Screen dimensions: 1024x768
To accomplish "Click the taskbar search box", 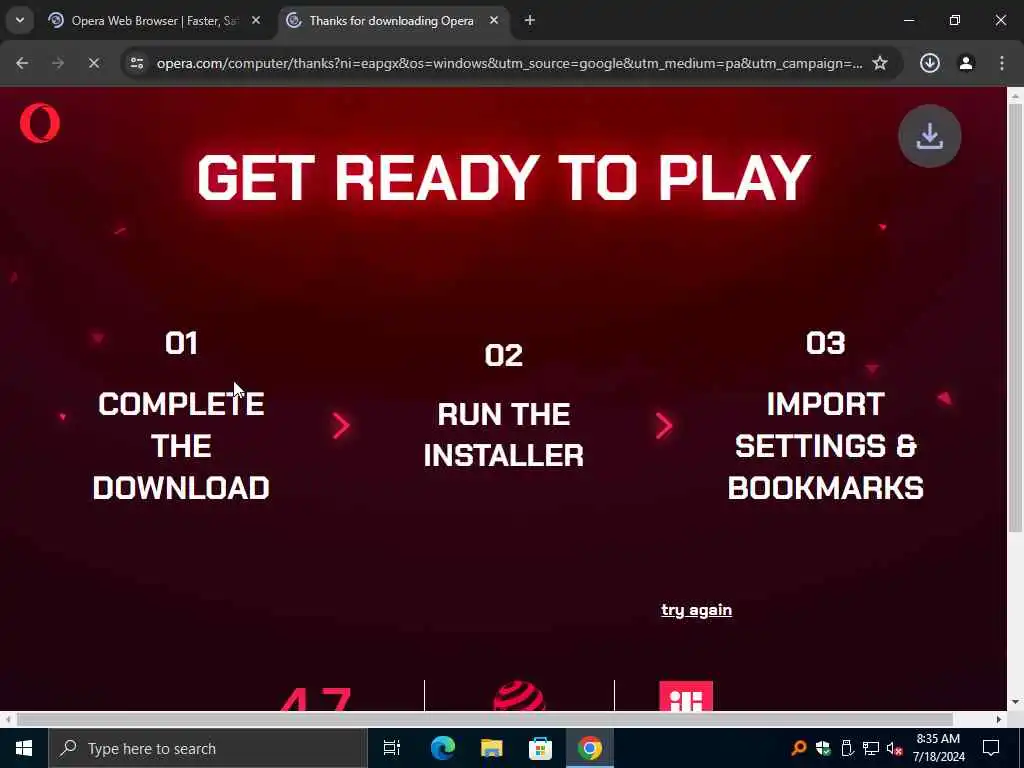I will click(208, 748).
